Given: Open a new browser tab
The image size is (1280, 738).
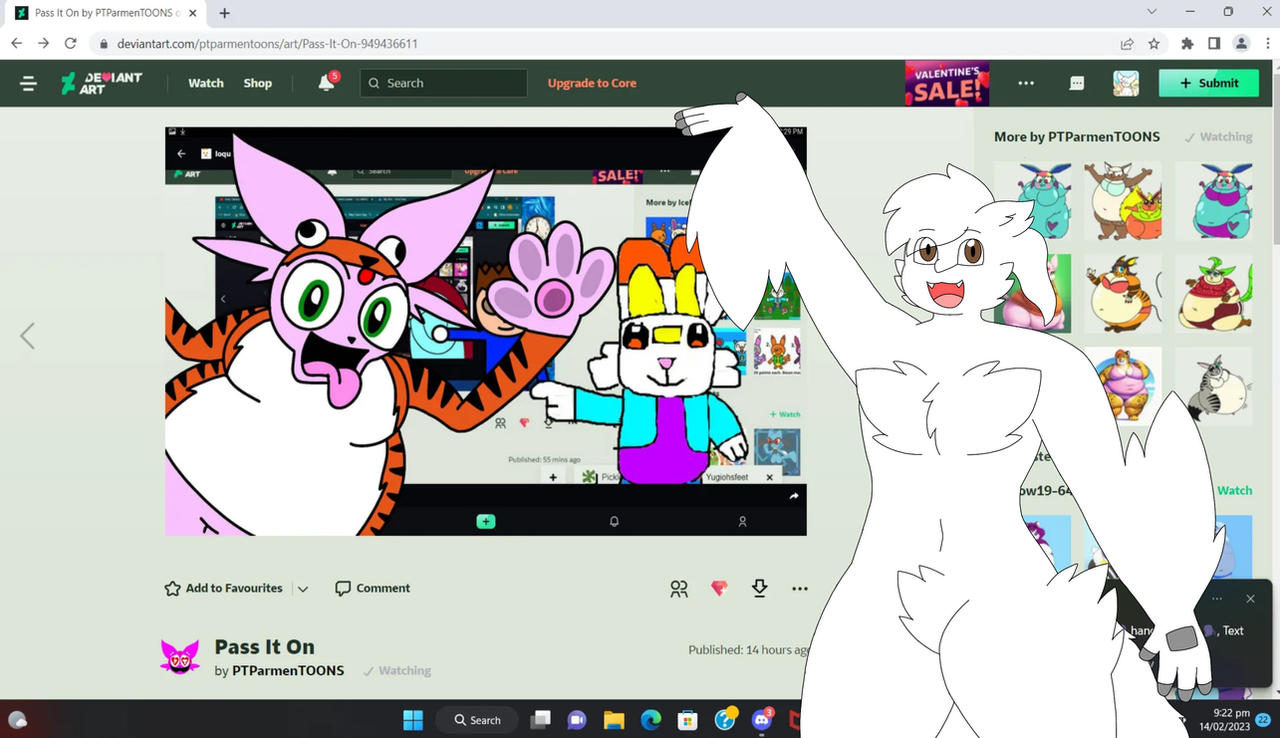Looking at the screenshot, I should click(224, 13).
